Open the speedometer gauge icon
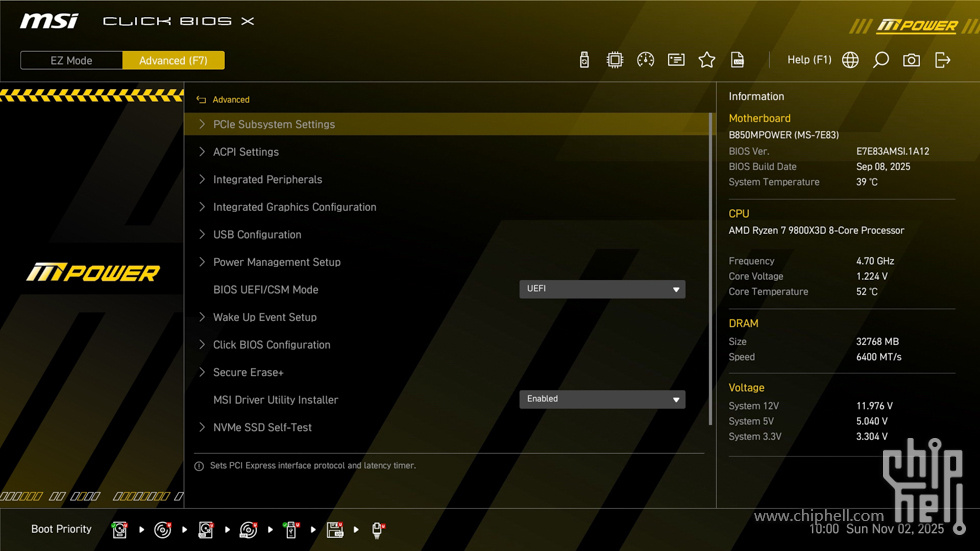980x551 pixels. [x=646, y=60]
